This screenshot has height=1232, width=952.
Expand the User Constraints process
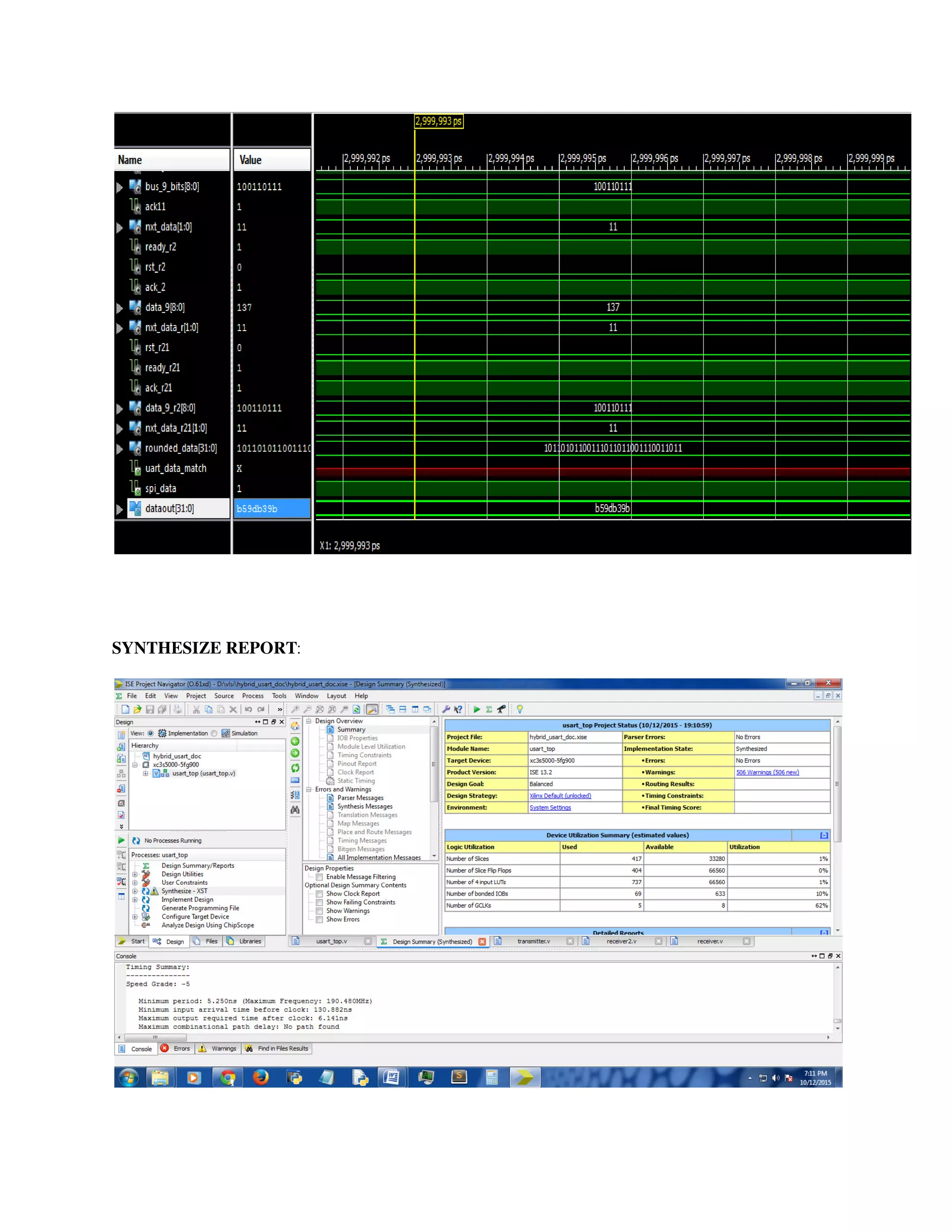135,883
